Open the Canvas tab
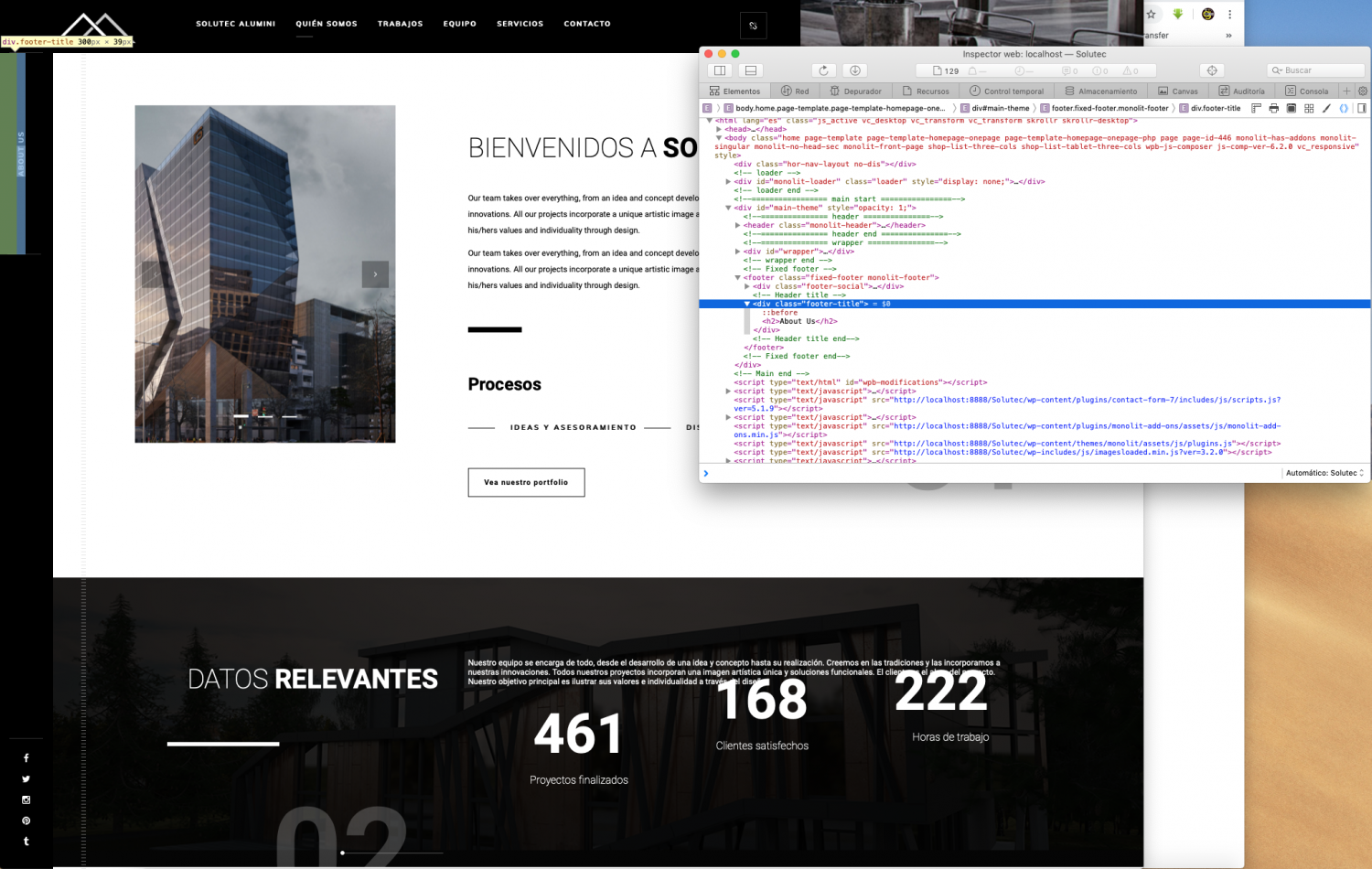The image size is (1372, 869). coord(1178,91)
